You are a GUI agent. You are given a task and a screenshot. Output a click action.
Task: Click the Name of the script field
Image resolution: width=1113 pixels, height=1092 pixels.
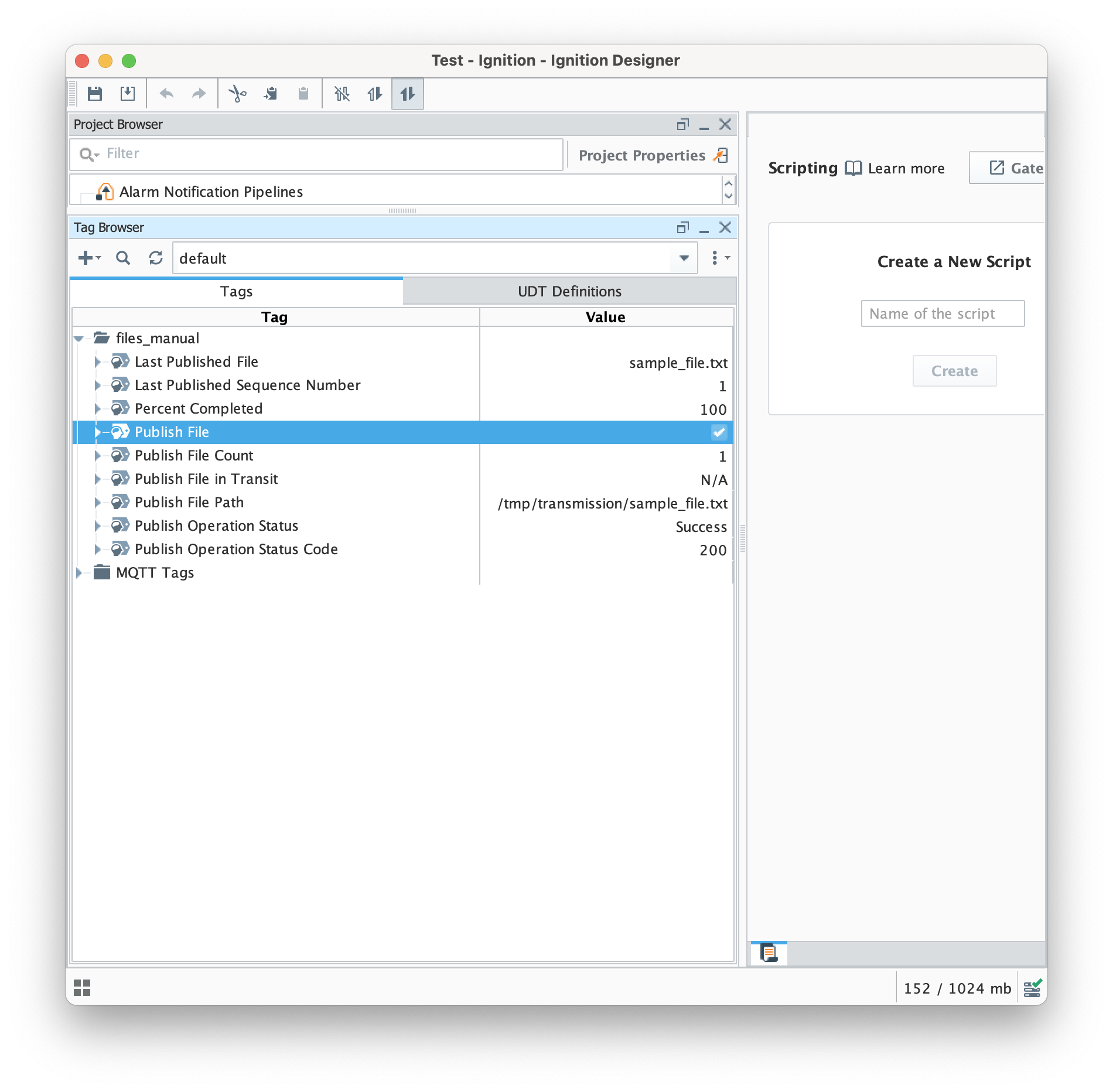point(943,314)
